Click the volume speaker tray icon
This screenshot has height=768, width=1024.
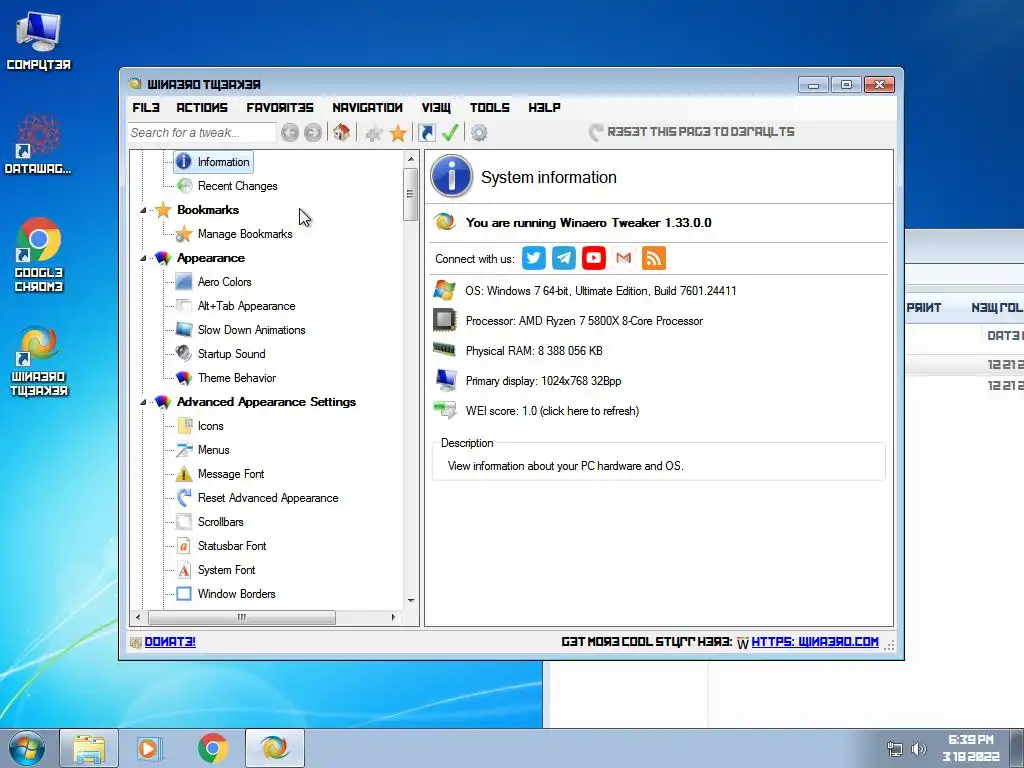tap(919, 749)
